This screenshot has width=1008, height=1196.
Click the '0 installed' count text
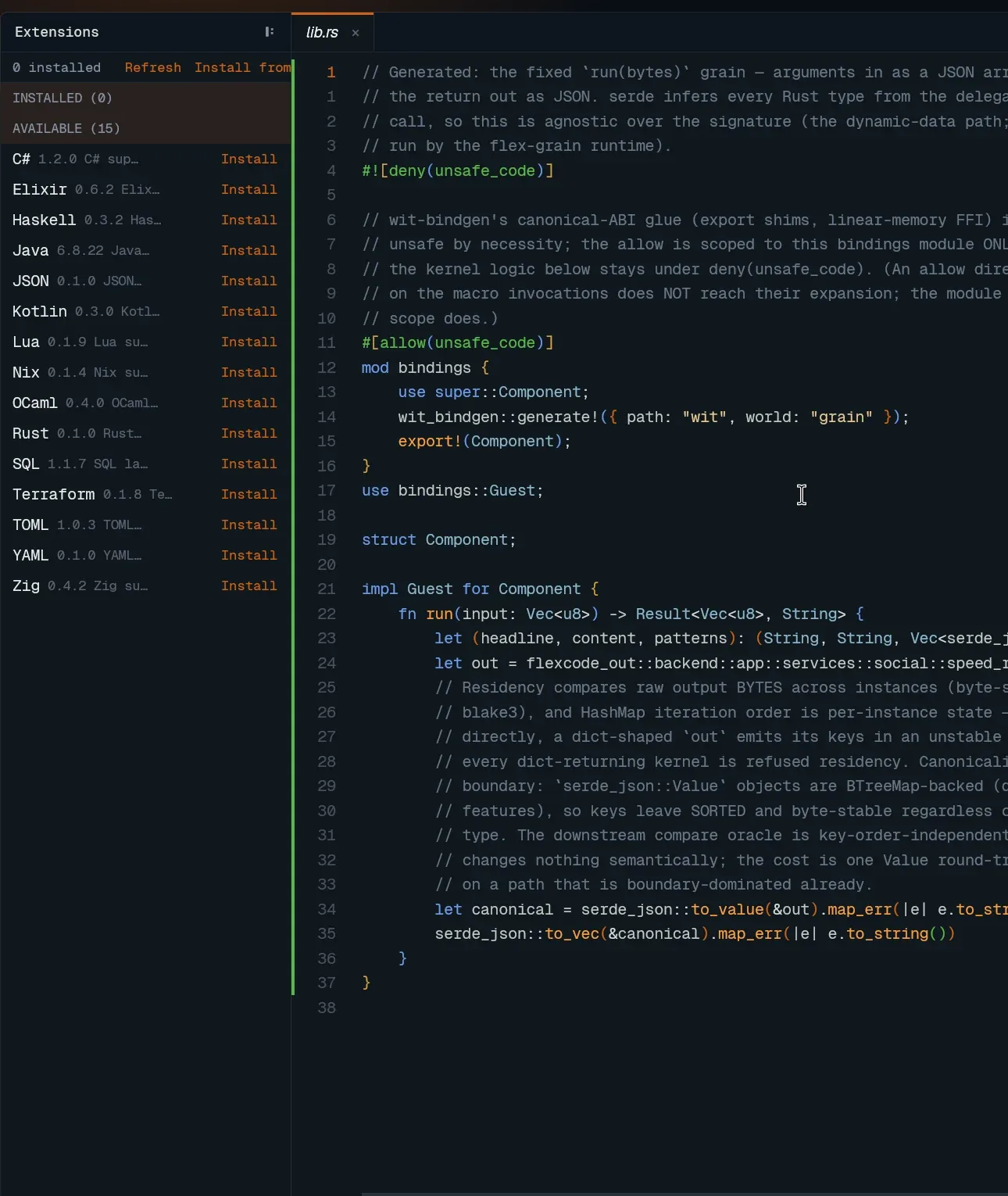pyautogui.click(x=56, y=68)
